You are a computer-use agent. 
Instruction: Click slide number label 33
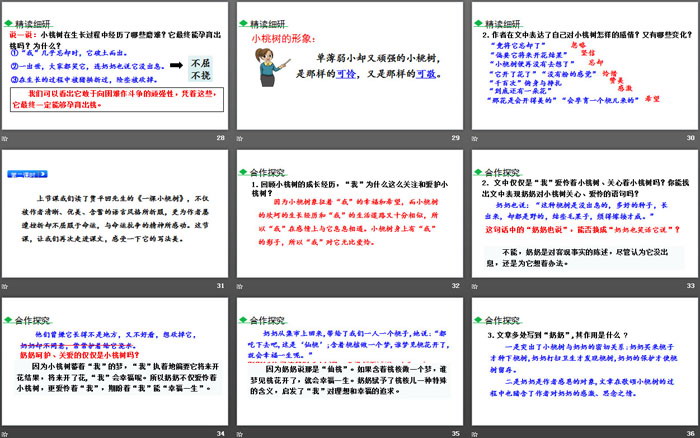pyautogui.click(x=691, y=285)
